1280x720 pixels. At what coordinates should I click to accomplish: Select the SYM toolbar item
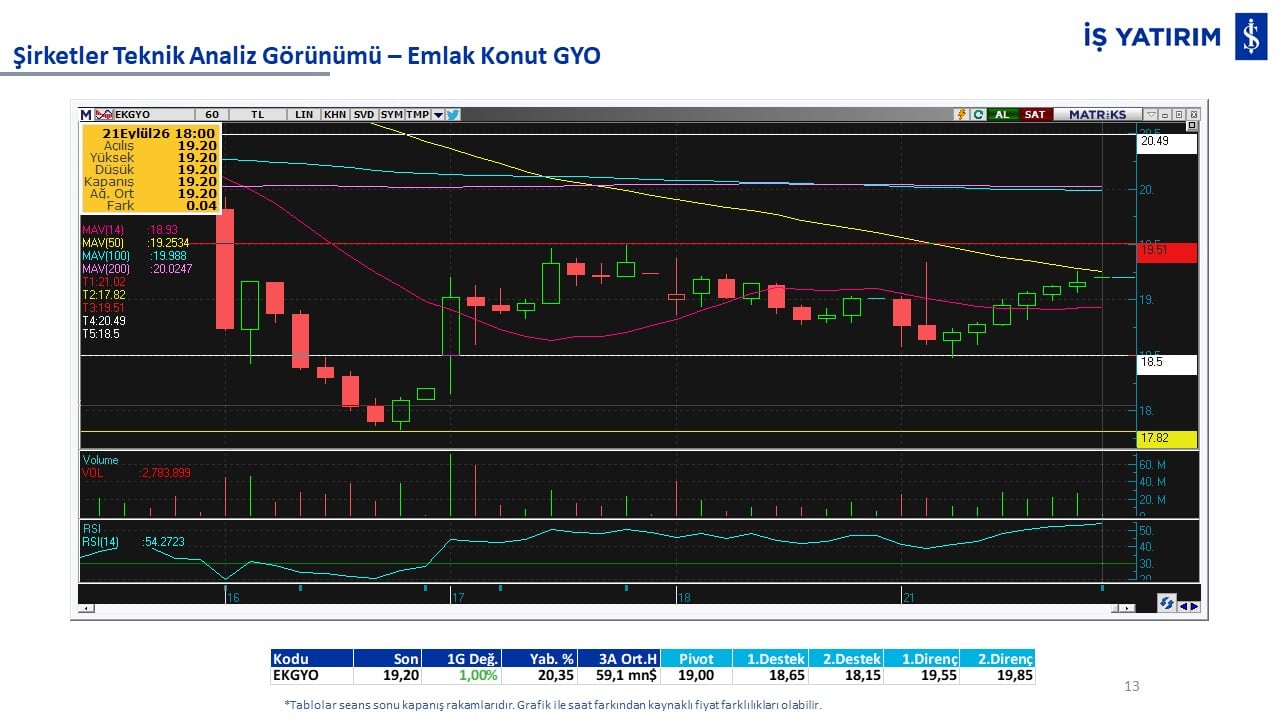click(391, 114)
